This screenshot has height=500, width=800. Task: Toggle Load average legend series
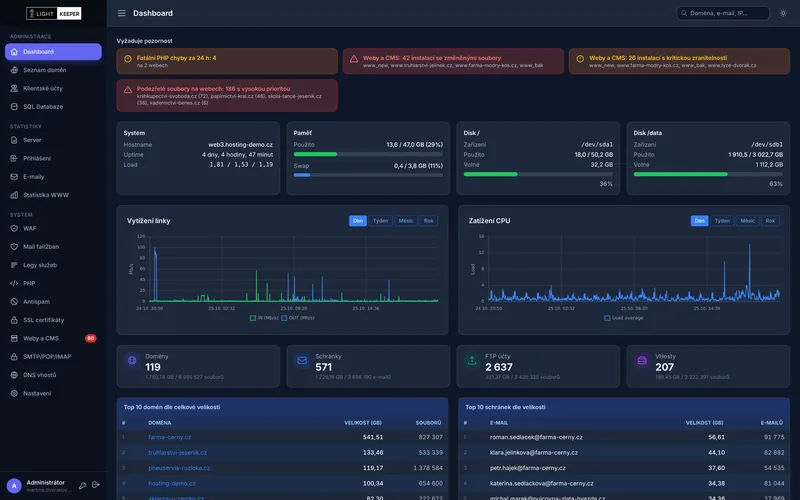[x=623, y=318]
